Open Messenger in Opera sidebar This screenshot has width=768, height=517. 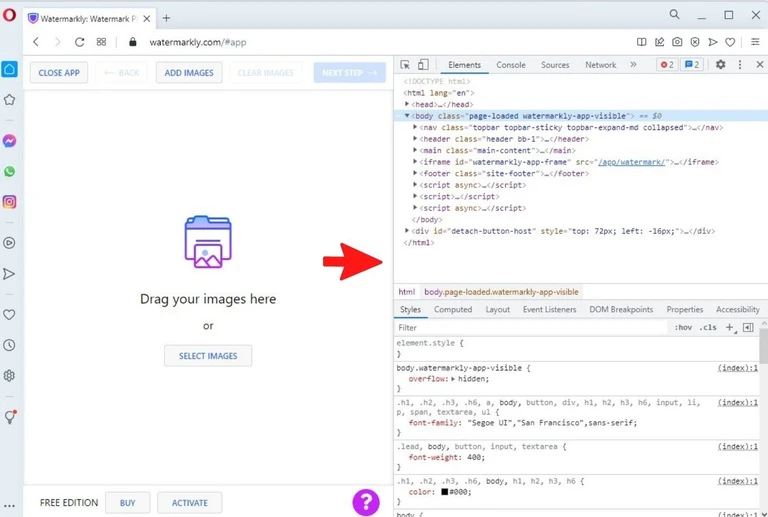(9, 141)
